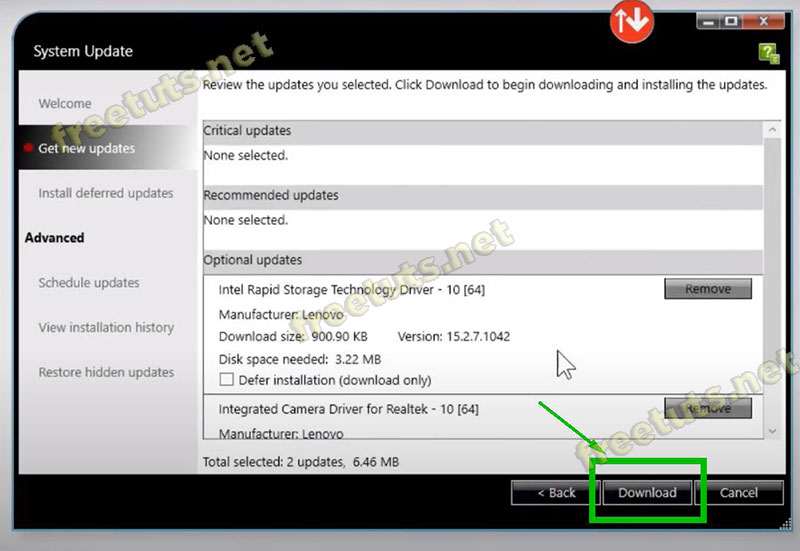Minimize the System Update window
The height and width of the screenshot is (551, 800).
pyautogui.click(x=708, y=21)
